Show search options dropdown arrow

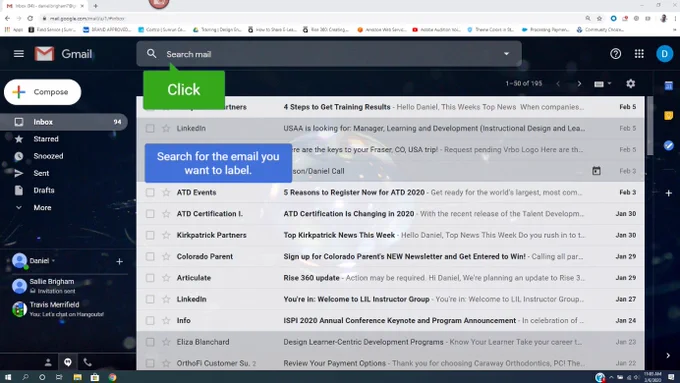coord(506,54)
